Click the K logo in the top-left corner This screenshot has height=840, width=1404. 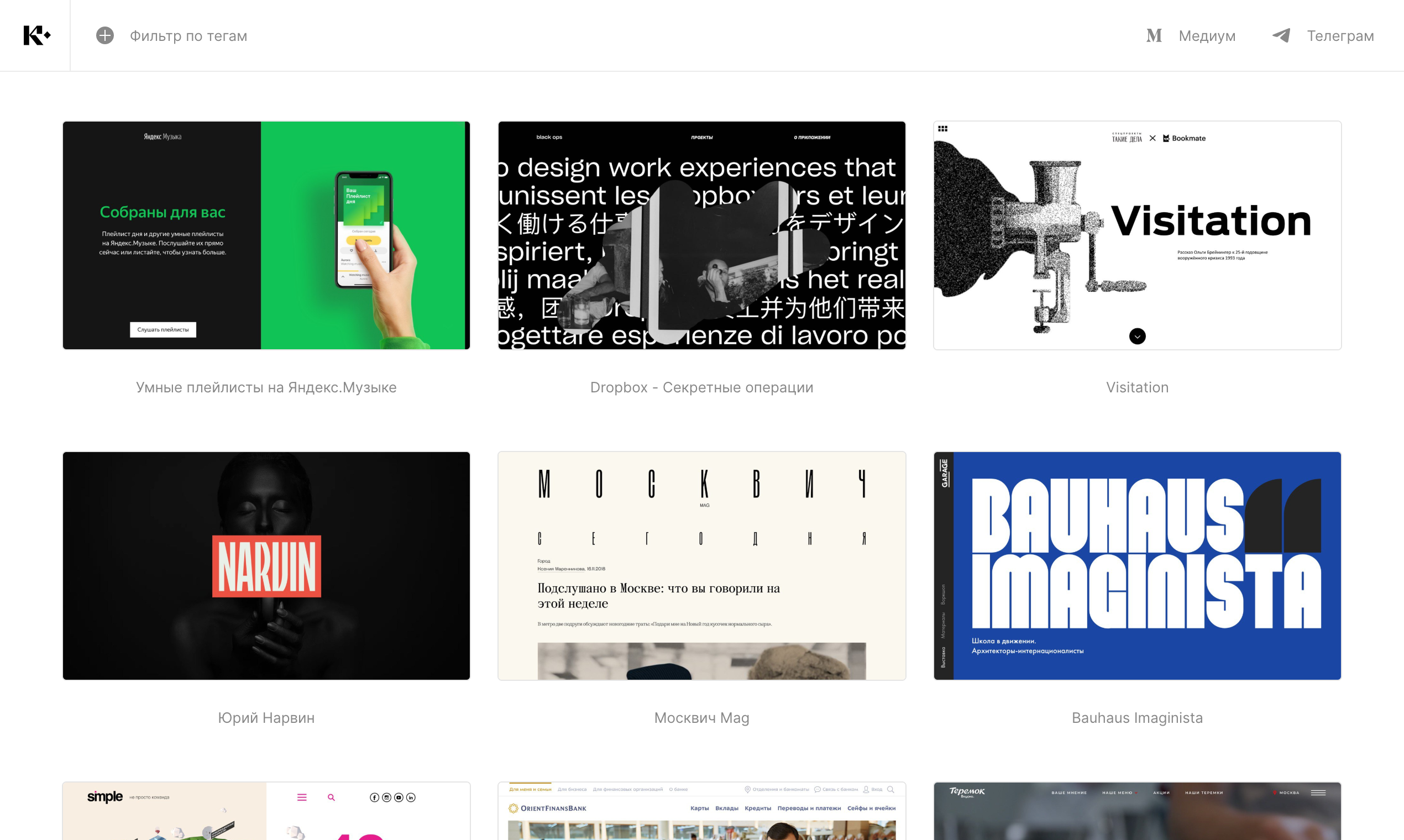click(x=35, y=34)
